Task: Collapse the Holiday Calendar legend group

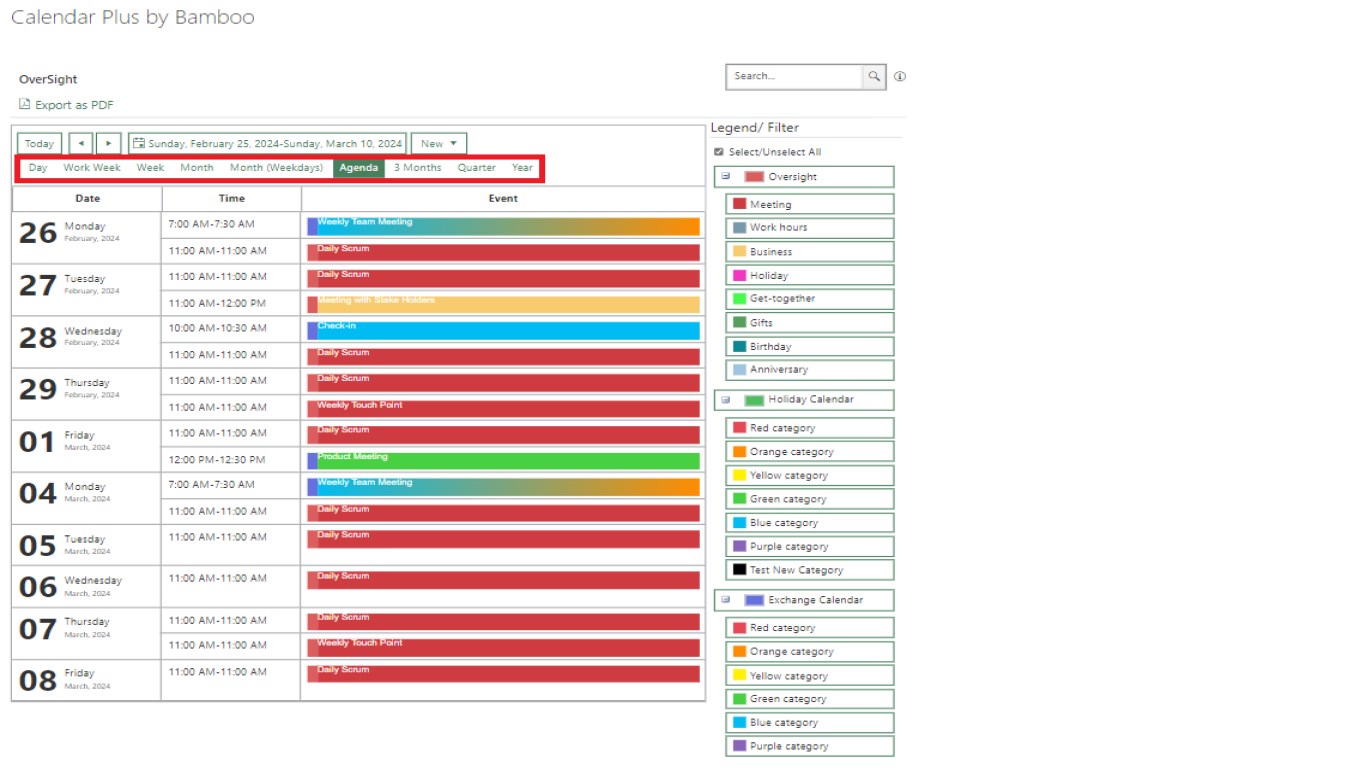Action: (x=725, y=400)
